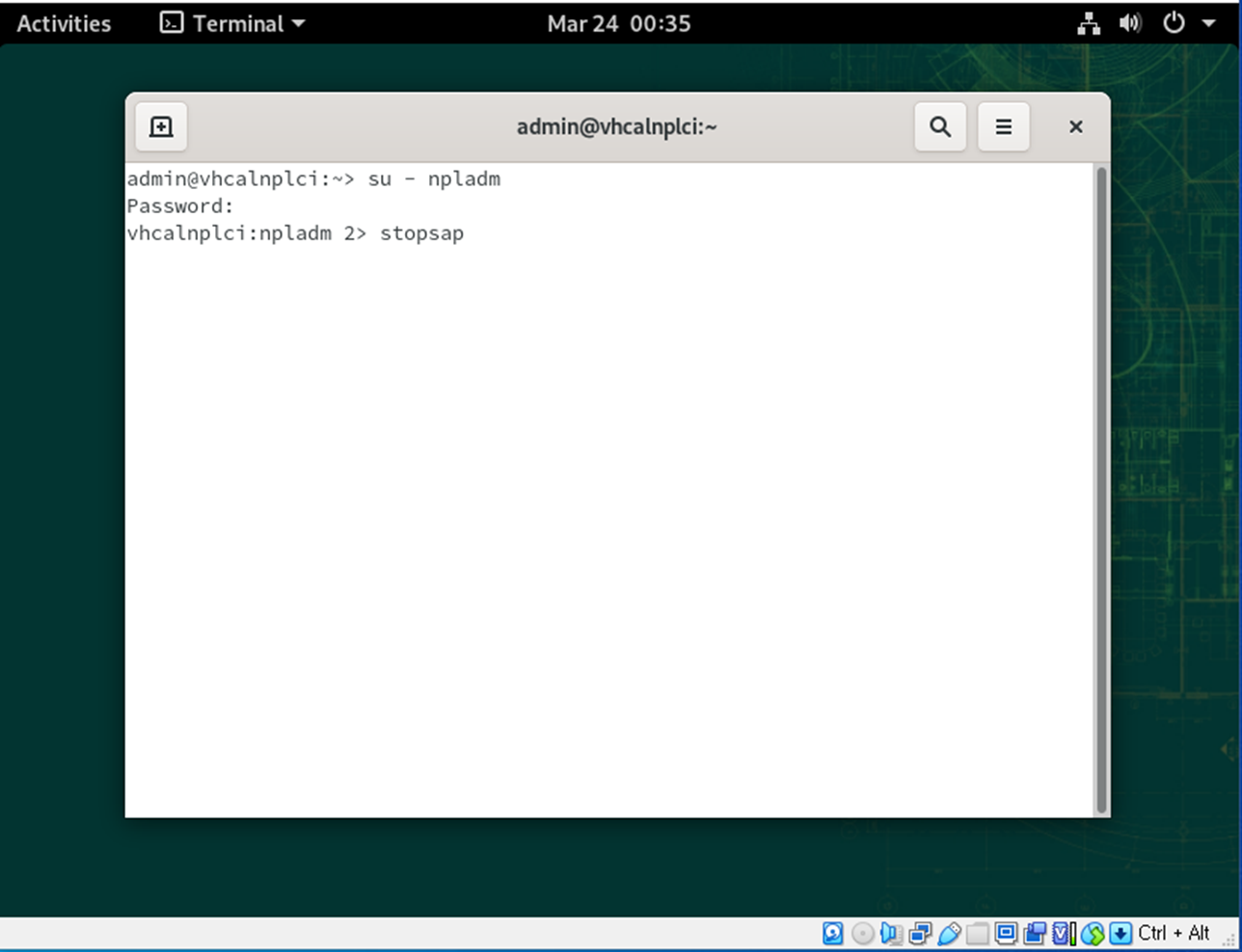Image resolution: width=1242 pixels, height=952 pixels.
Task: Click the VirtualBox mouse integration icon
Action: tap(1093, 933)
